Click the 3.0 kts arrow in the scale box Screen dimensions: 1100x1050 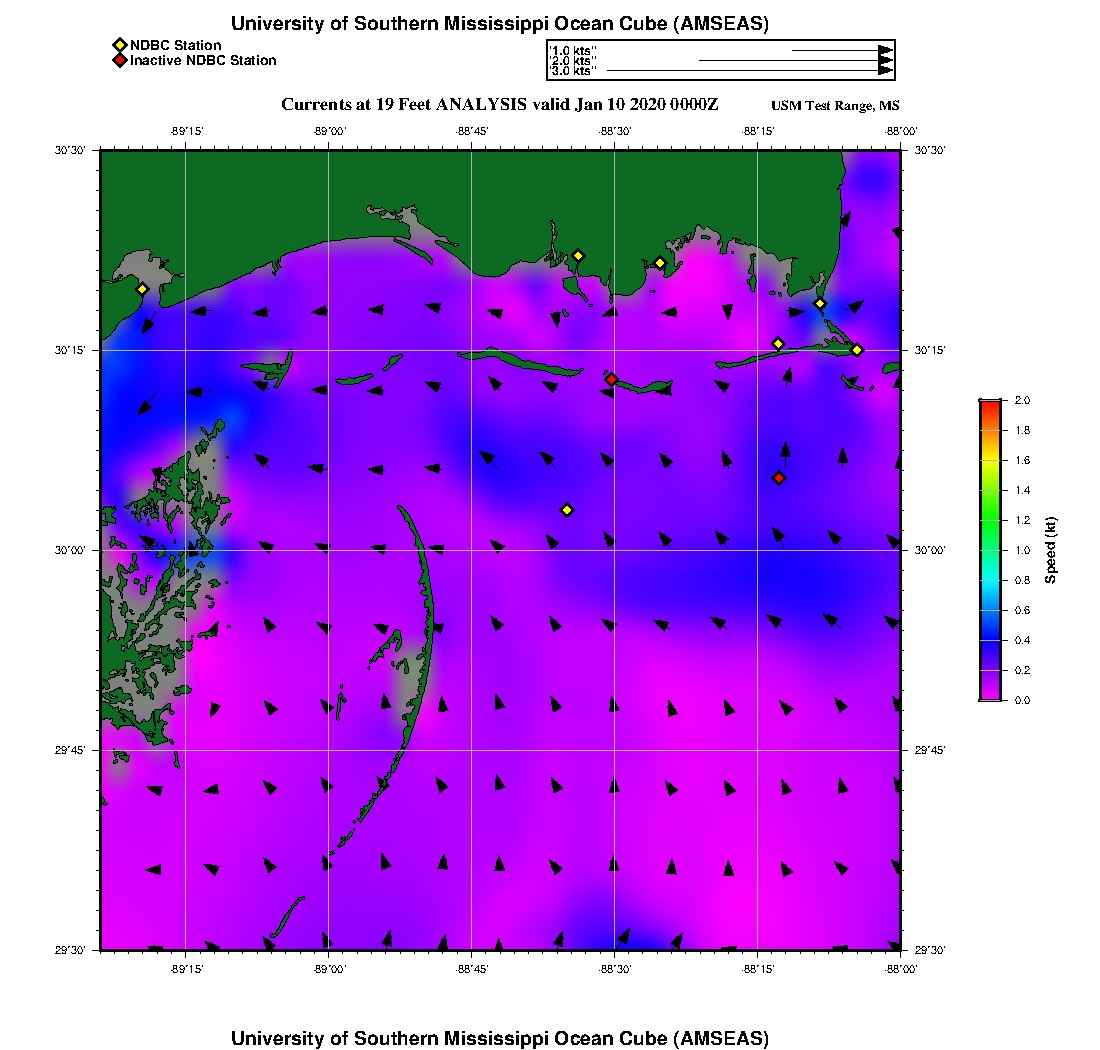click(x=750, y=71)
